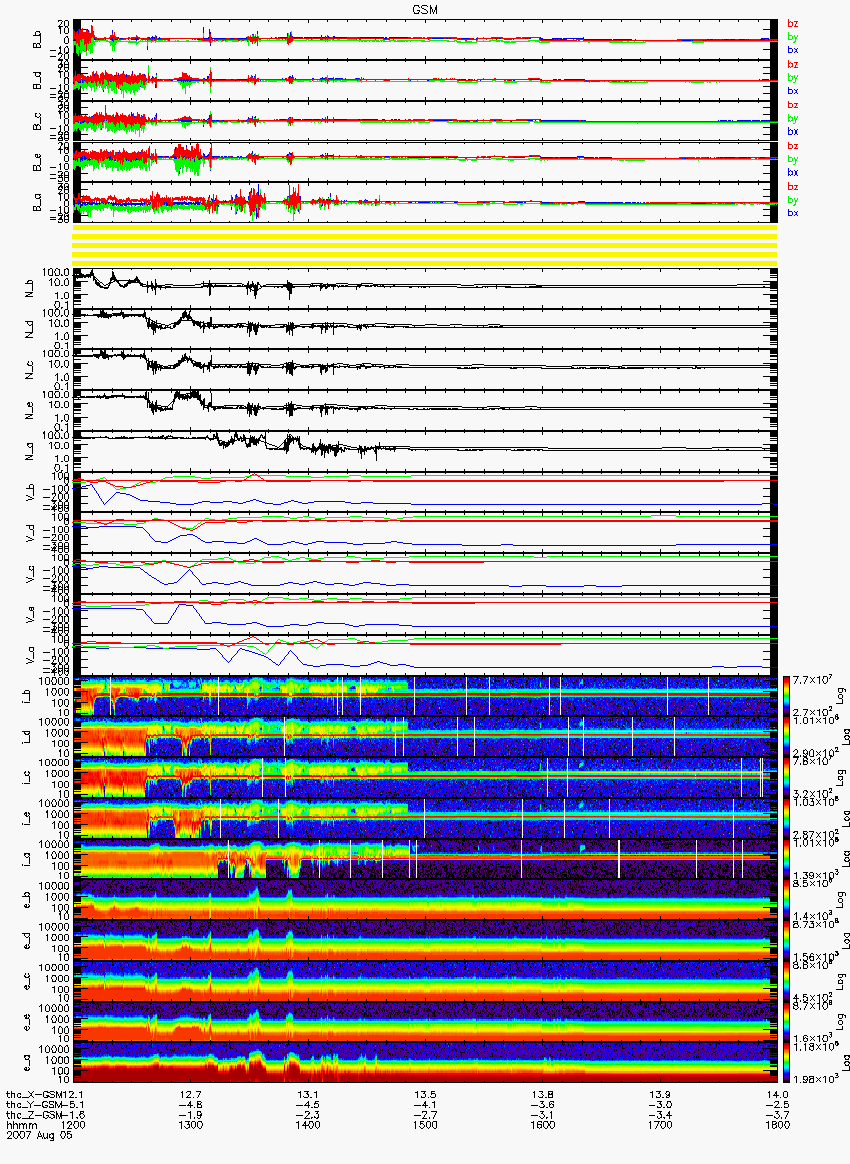
Task: Click the thc_Y-GSM row label
Action: [x=36, y=1105]
